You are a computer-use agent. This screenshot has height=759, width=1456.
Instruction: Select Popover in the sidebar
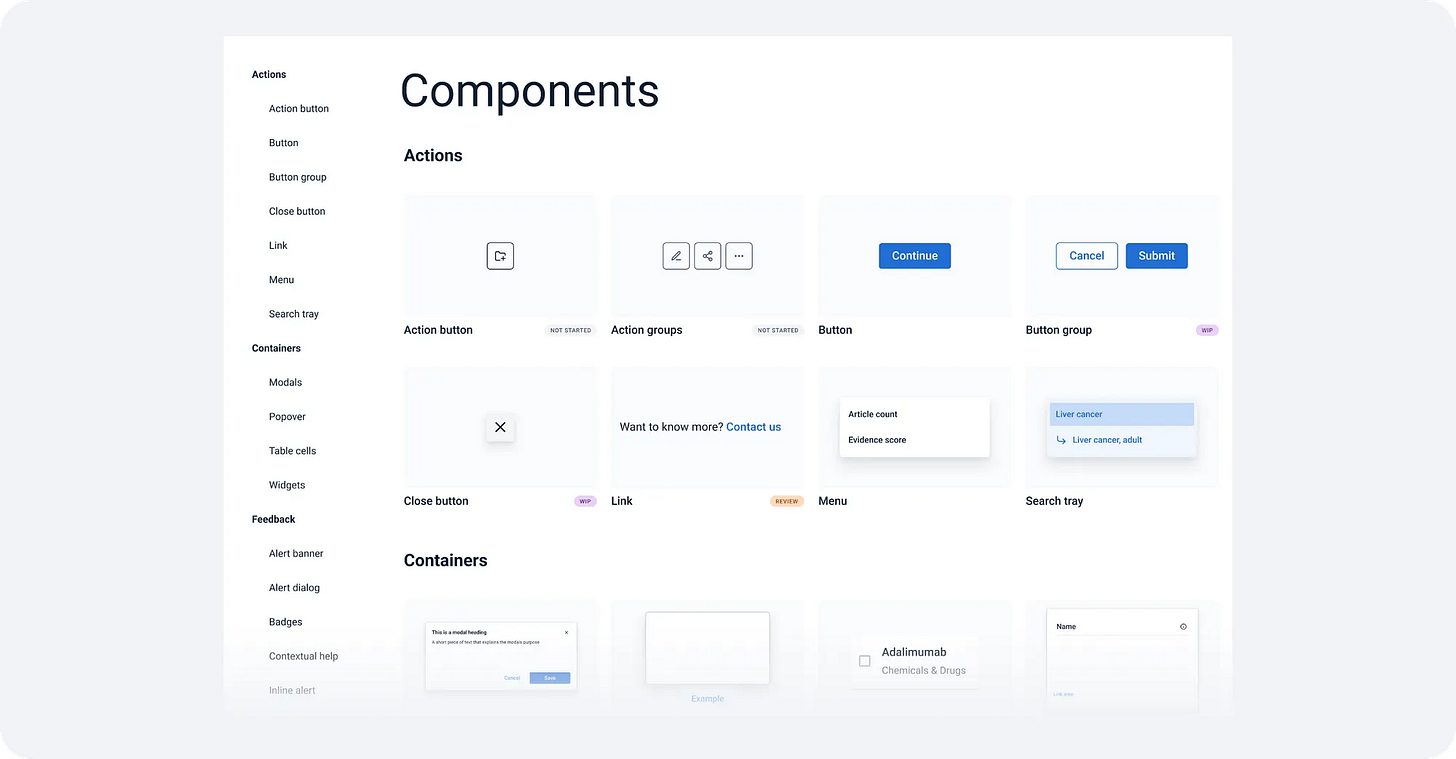(x=287, y=417)
